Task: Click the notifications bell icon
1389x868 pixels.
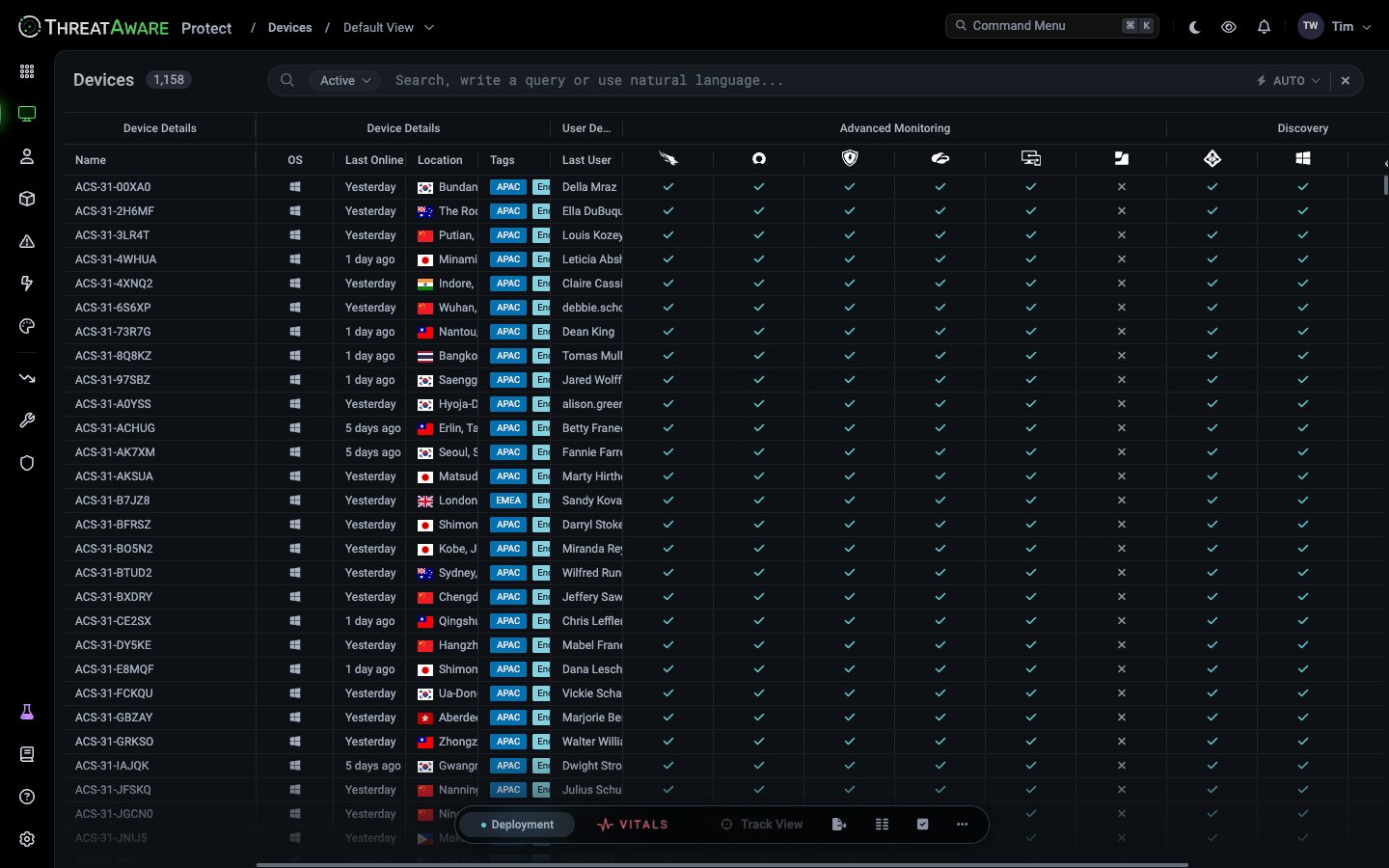Action: [x=1264, y=27]
